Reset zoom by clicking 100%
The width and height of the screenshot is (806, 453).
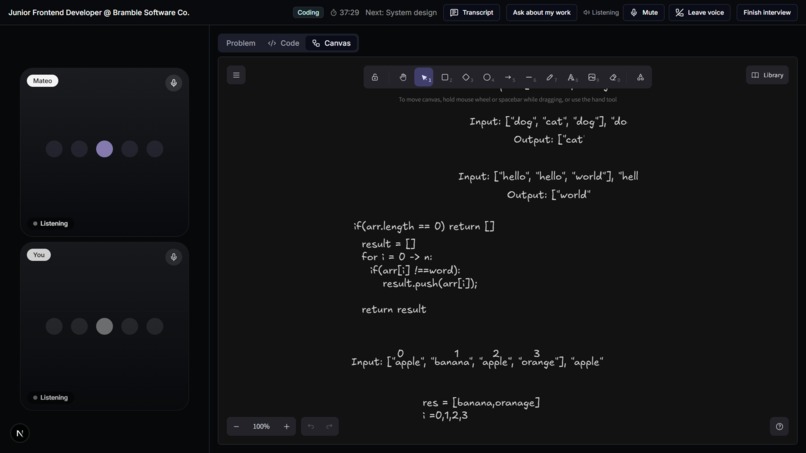coord(261,426)
